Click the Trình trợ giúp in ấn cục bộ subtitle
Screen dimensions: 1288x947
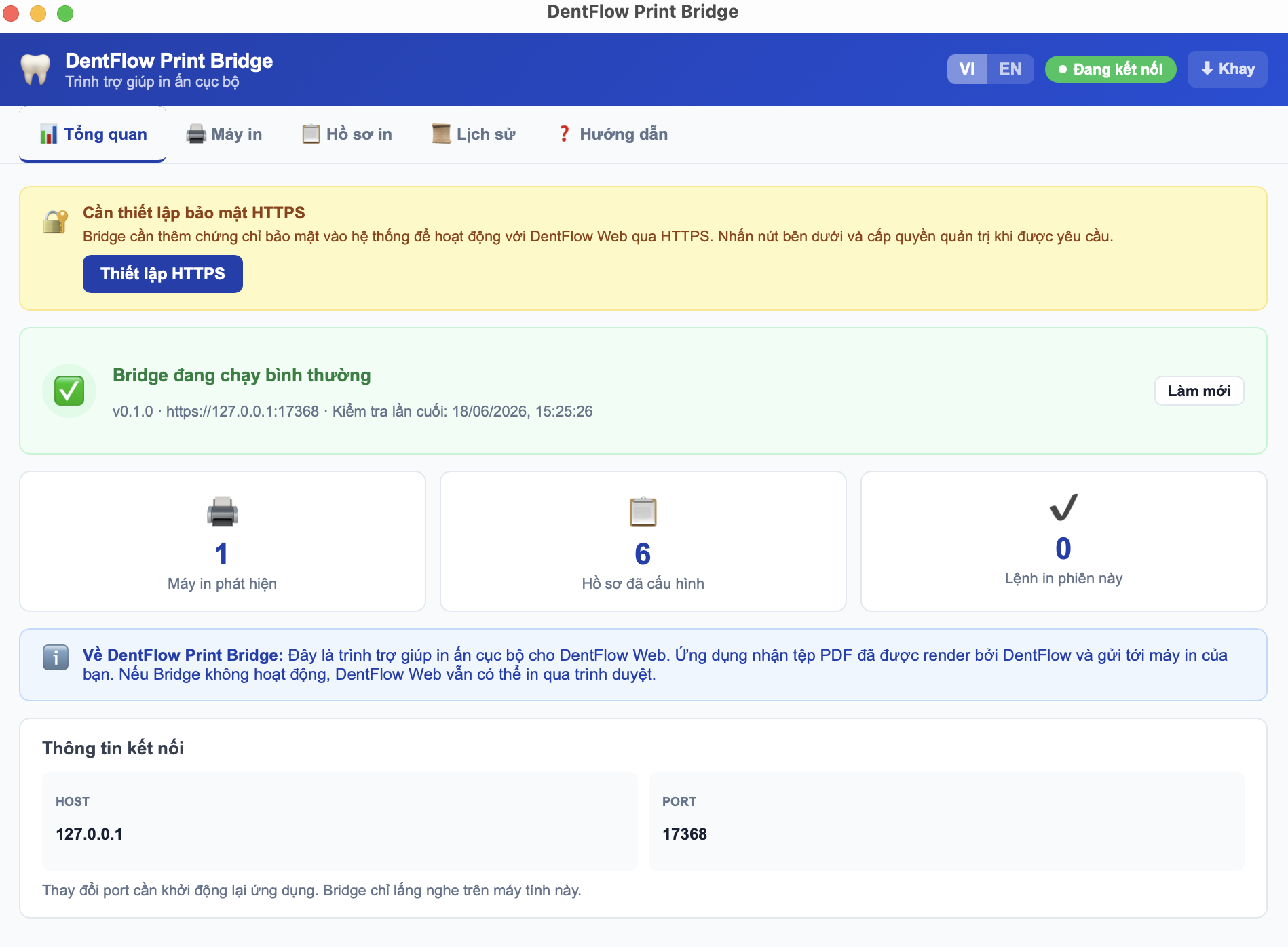(x=152, y=82)
